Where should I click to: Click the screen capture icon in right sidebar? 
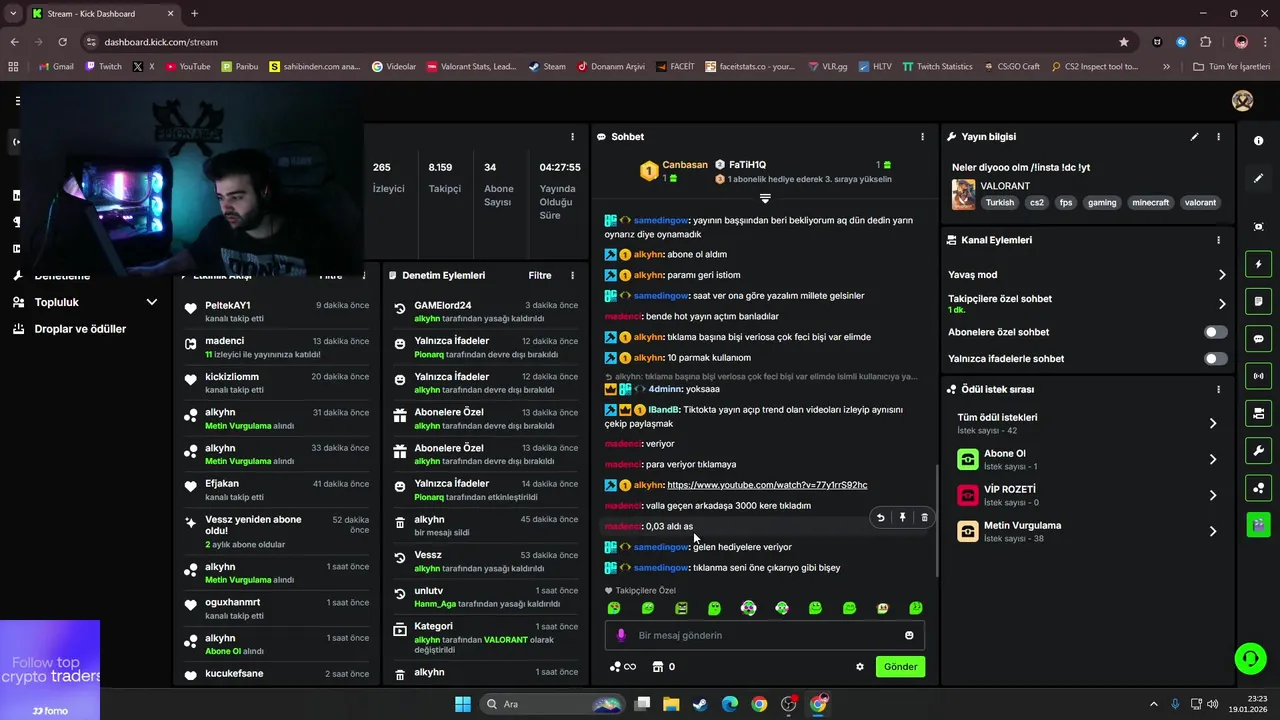tap(1258, 227)
